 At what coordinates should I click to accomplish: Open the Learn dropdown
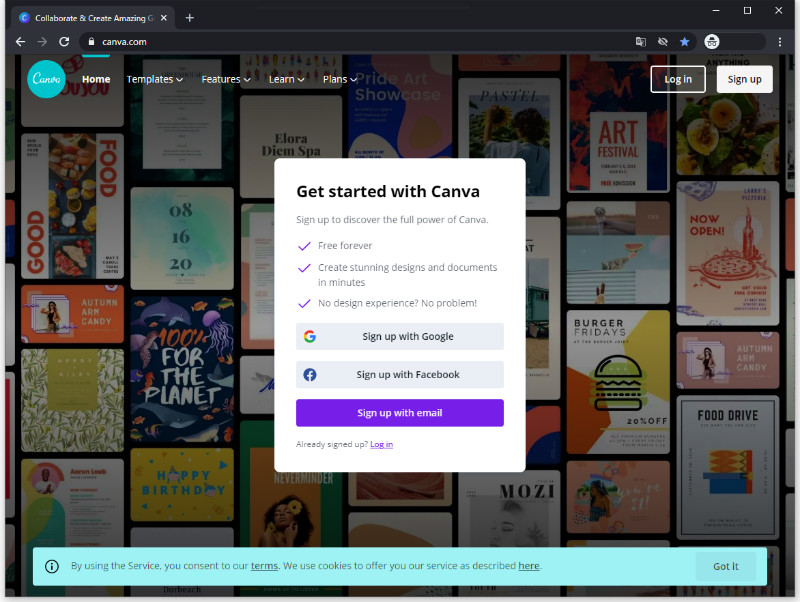pyautogui.click(x=286, y=80)
